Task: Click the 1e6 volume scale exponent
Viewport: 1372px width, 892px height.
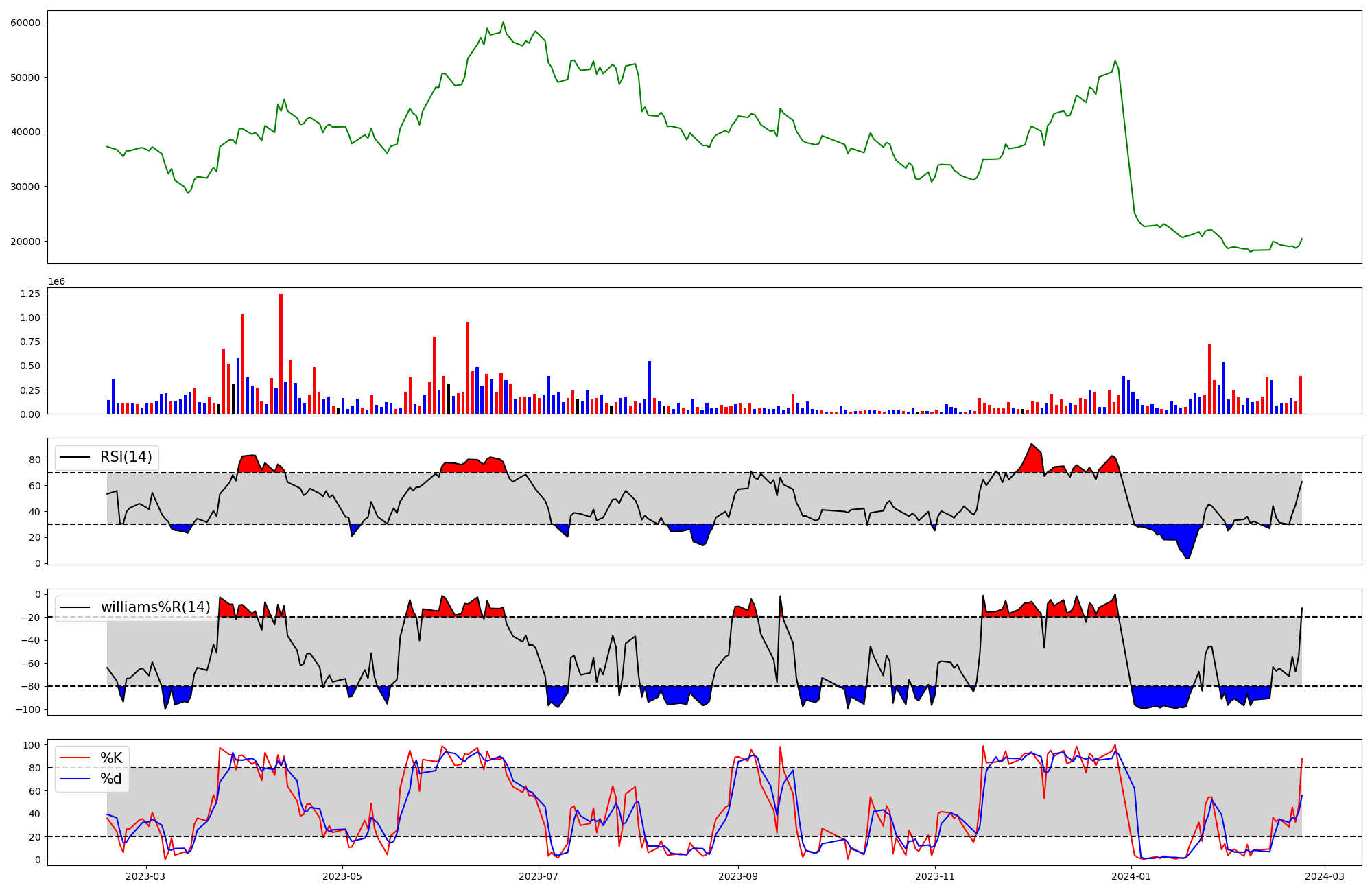Action: tap(56, 282)
